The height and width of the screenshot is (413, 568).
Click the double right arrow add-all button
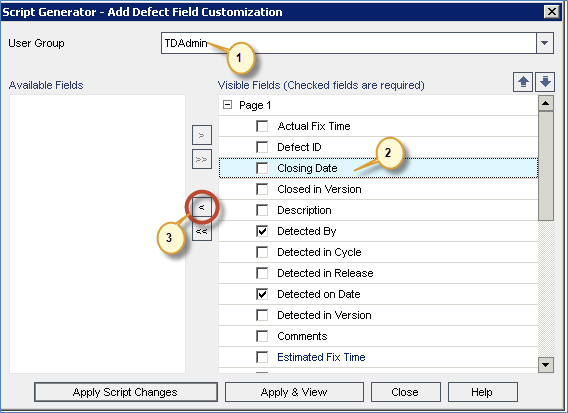[202, 159]
